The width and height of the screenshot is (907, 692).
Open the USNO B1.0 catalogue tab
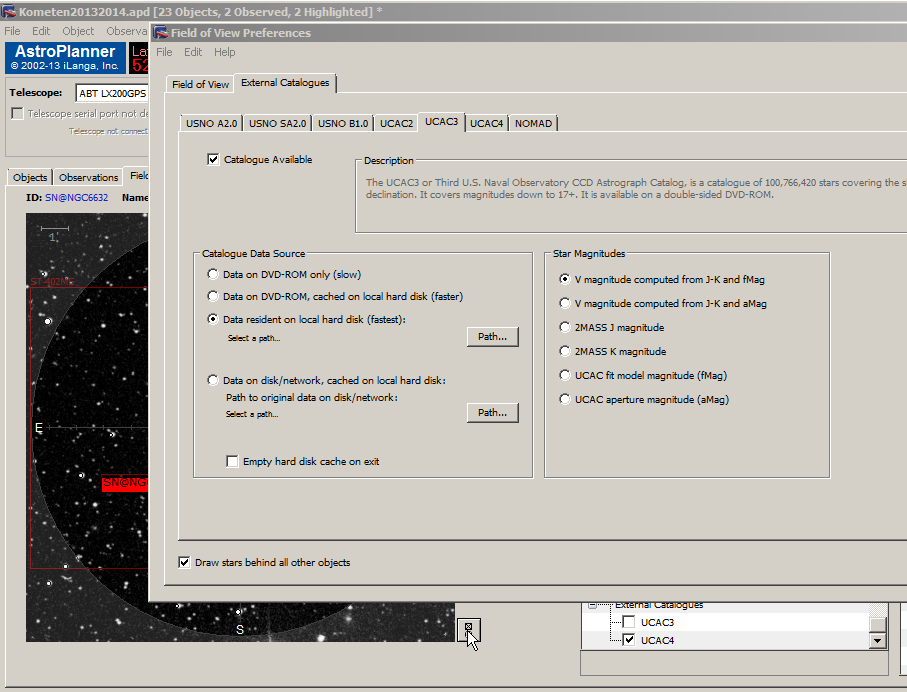point(343,123)
